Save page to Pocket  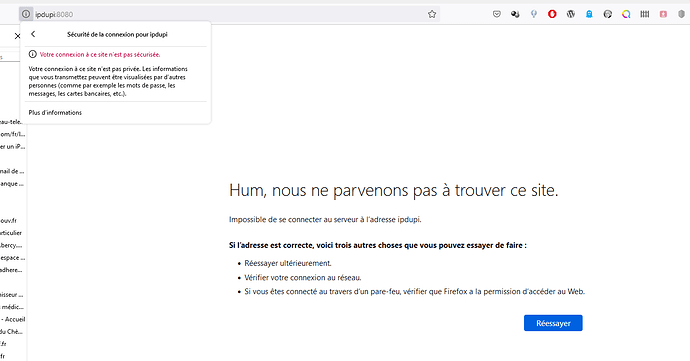[x=497, y=14]
